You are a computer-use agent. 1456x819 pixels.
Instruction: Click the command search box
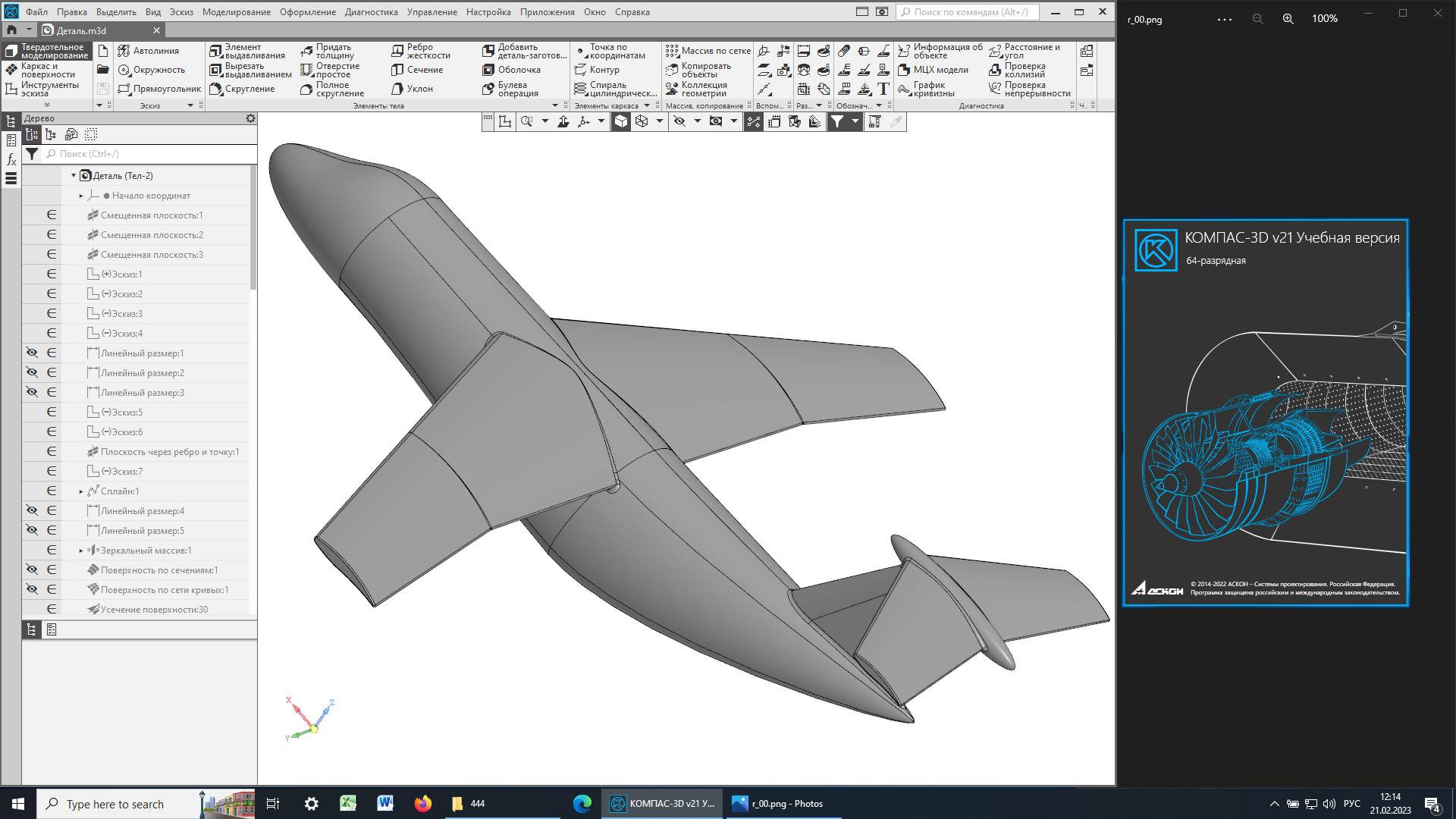pos(968,12)
